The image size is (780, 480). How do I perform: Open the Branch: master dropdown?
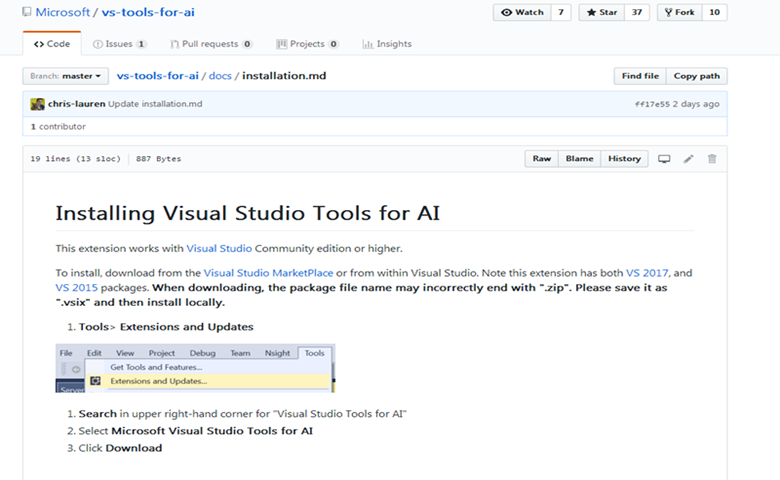pyautogui.click(x=65, y=76)
